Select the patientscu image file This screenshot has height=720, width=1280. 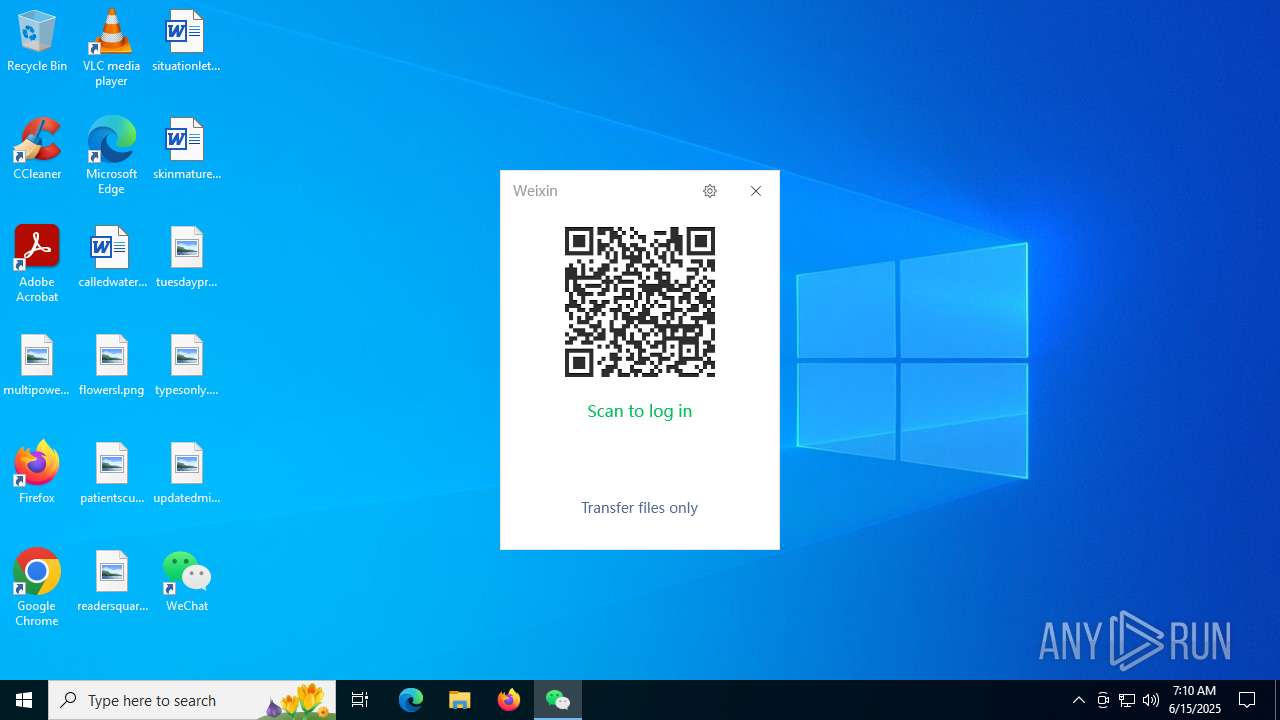tap(111, 473)
